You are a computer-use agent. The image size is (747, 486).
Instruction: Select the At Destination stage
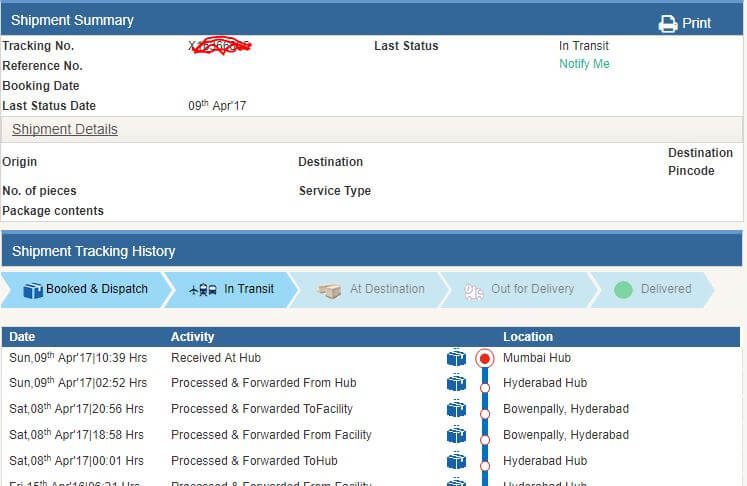click(x=370, y=289)
